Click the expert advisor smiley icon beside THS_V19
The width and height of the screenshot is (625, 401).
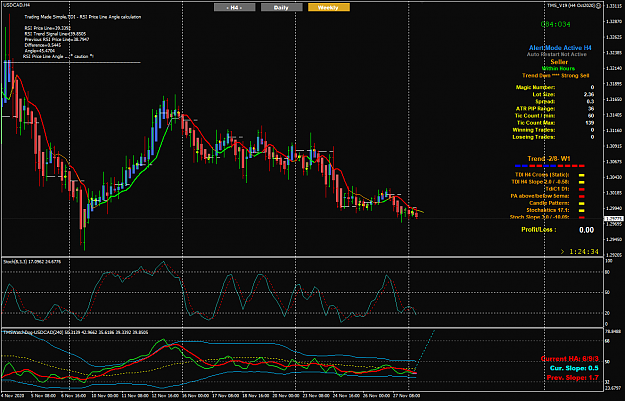click(x=598, y=6)
